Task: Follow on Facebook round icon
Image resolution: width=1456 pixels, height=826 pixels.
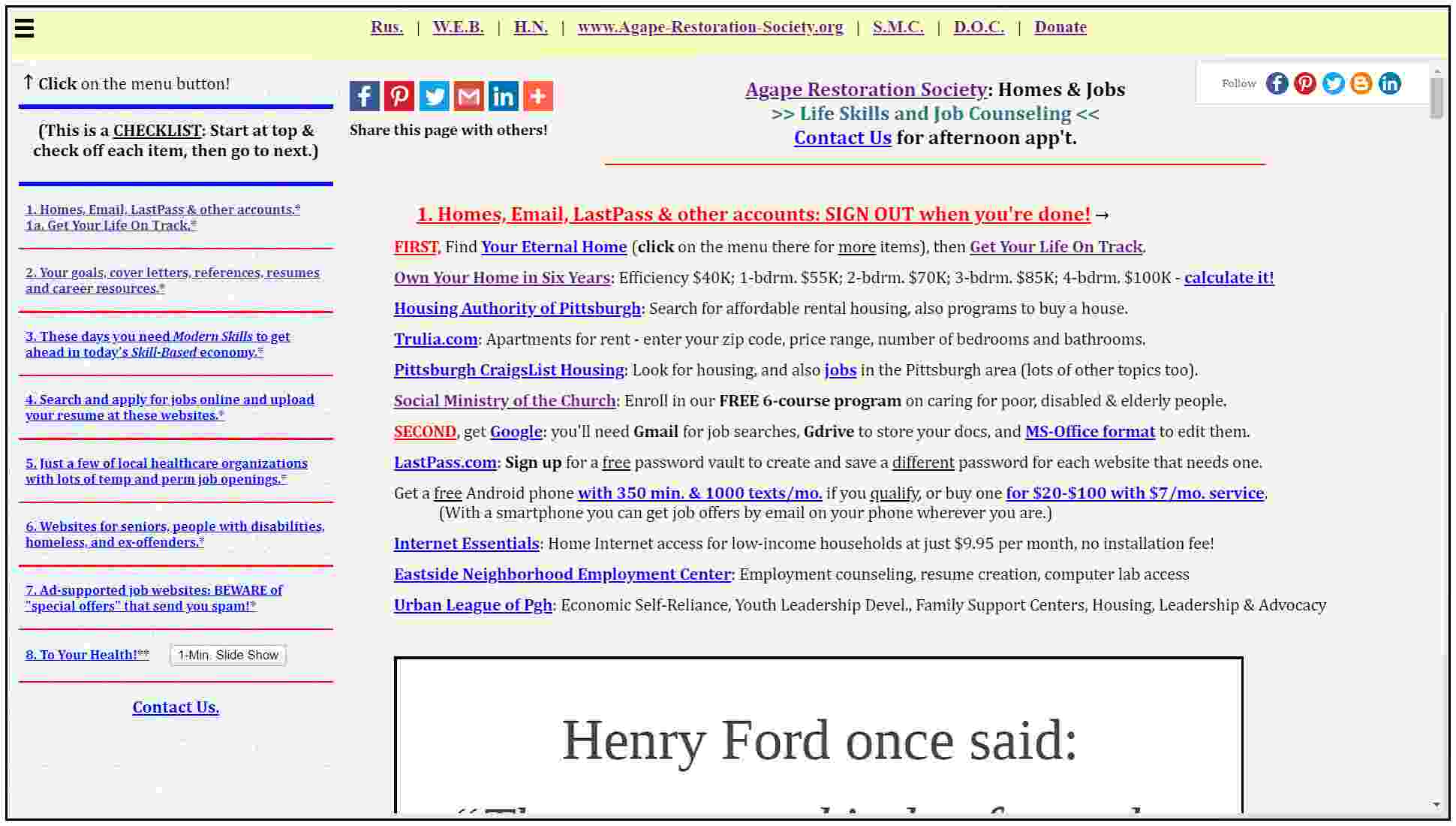Action: point(1277,83)
